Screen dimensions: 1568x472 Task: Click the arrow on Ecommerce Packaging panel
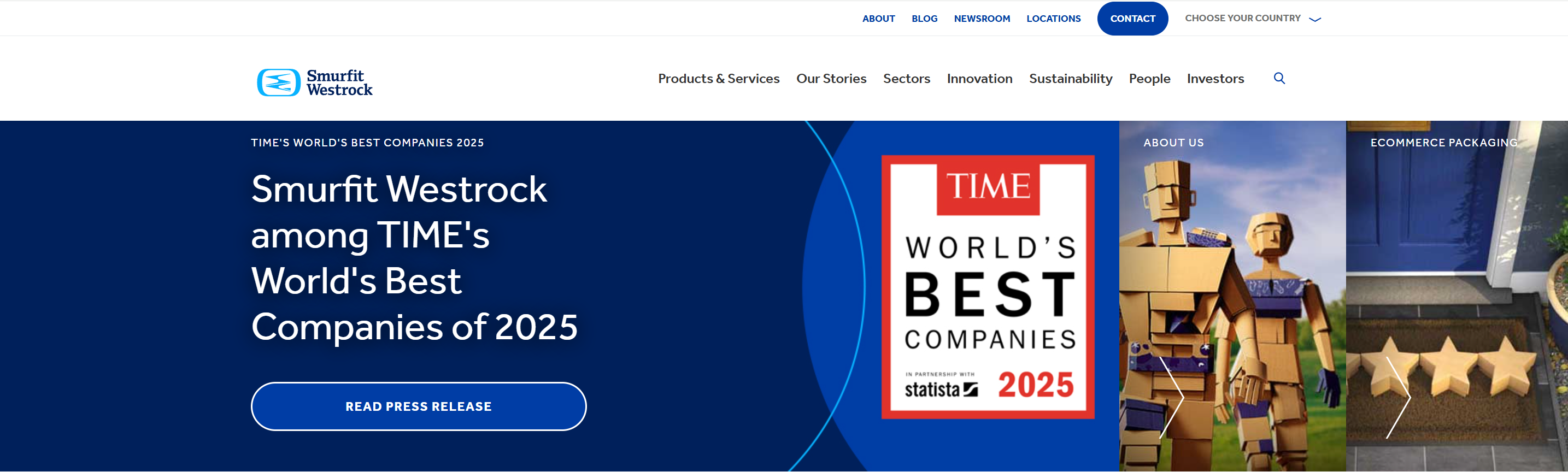pyautogui.click(x=1398, y=397)
